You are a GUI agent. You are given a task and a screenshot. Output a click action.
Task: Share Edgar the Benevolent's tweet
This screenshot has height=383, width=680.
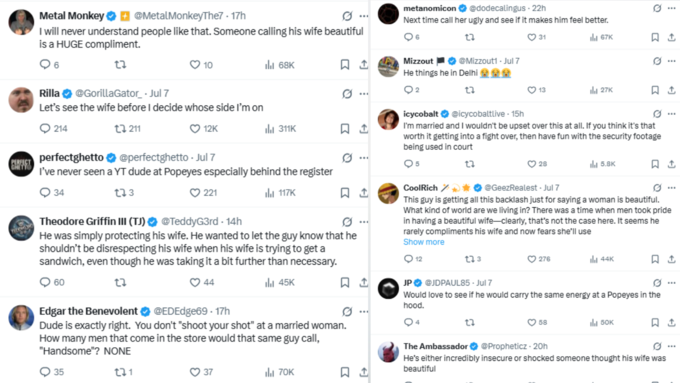(x=363, y=372)
